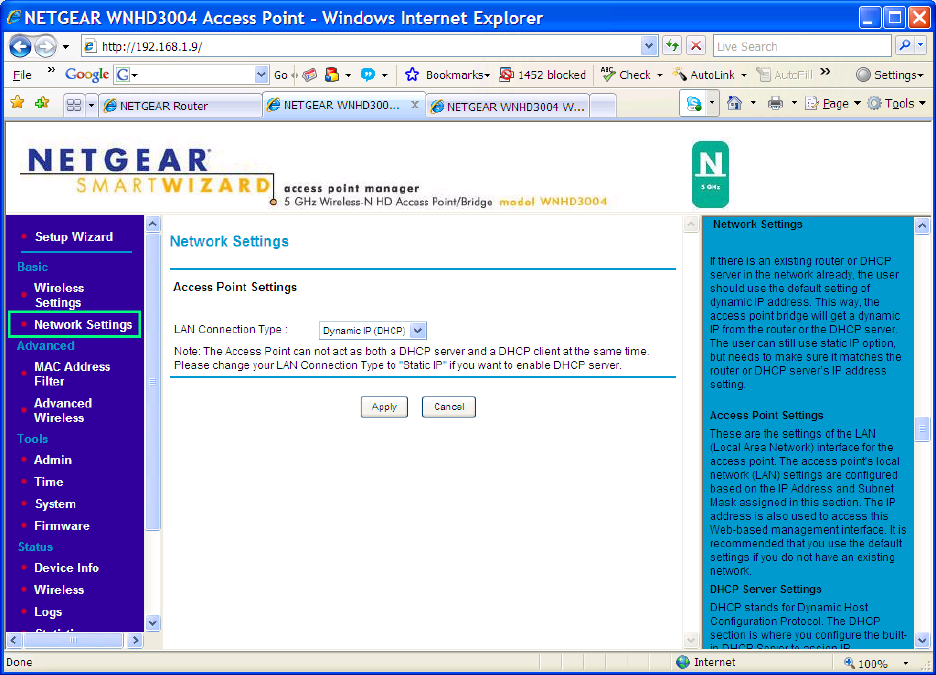Open the address bar history dropdown
The image size is (936, 675).
point(649,45)
